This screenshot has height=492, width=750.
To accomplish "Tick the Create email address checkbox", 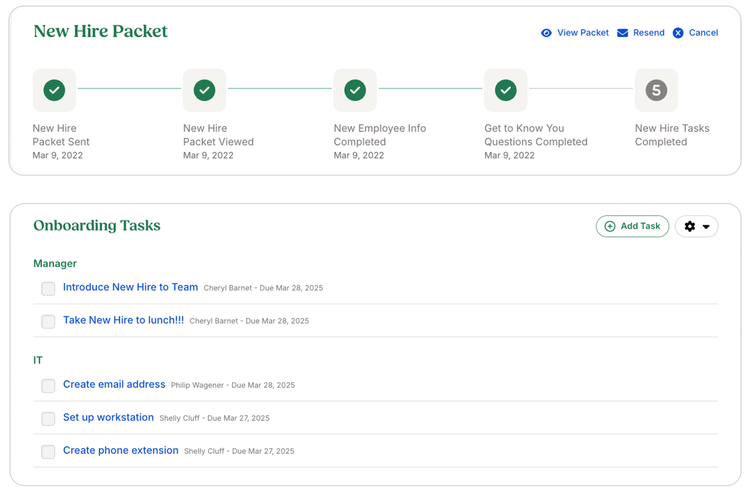I will coord(48,385).
